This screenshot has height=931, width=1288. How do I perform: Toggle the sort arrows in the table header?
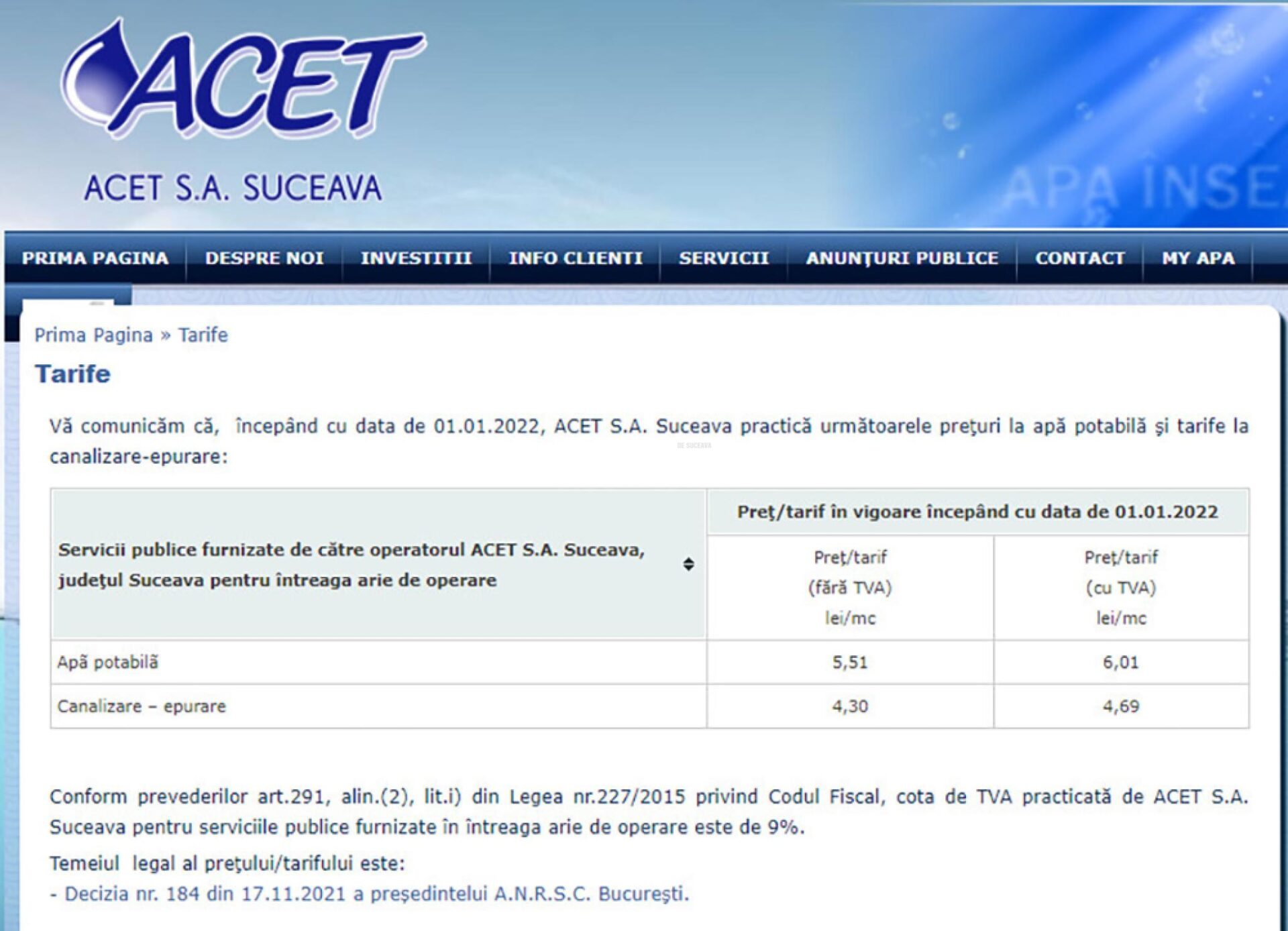click(688, 564)
